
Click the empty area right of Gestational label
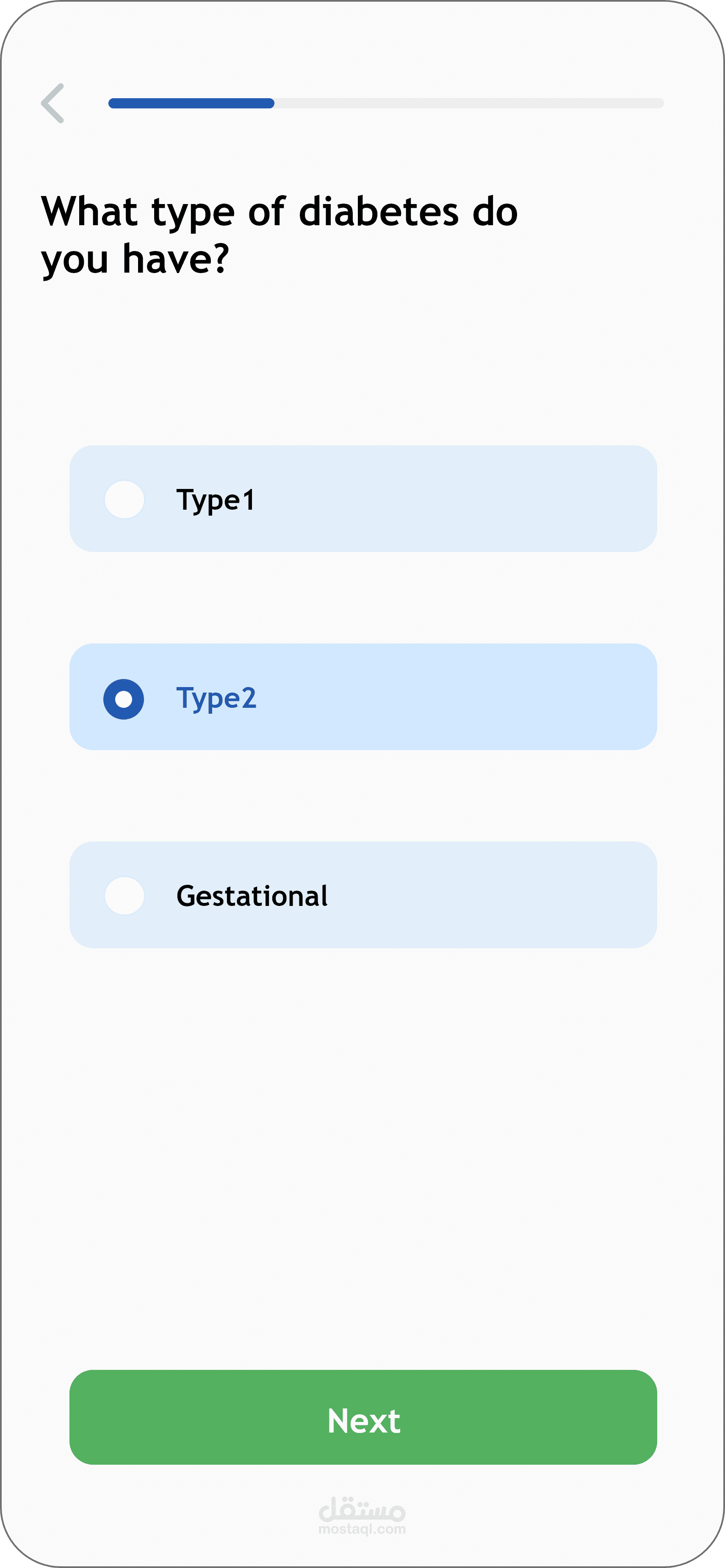(x=493, y=895)
